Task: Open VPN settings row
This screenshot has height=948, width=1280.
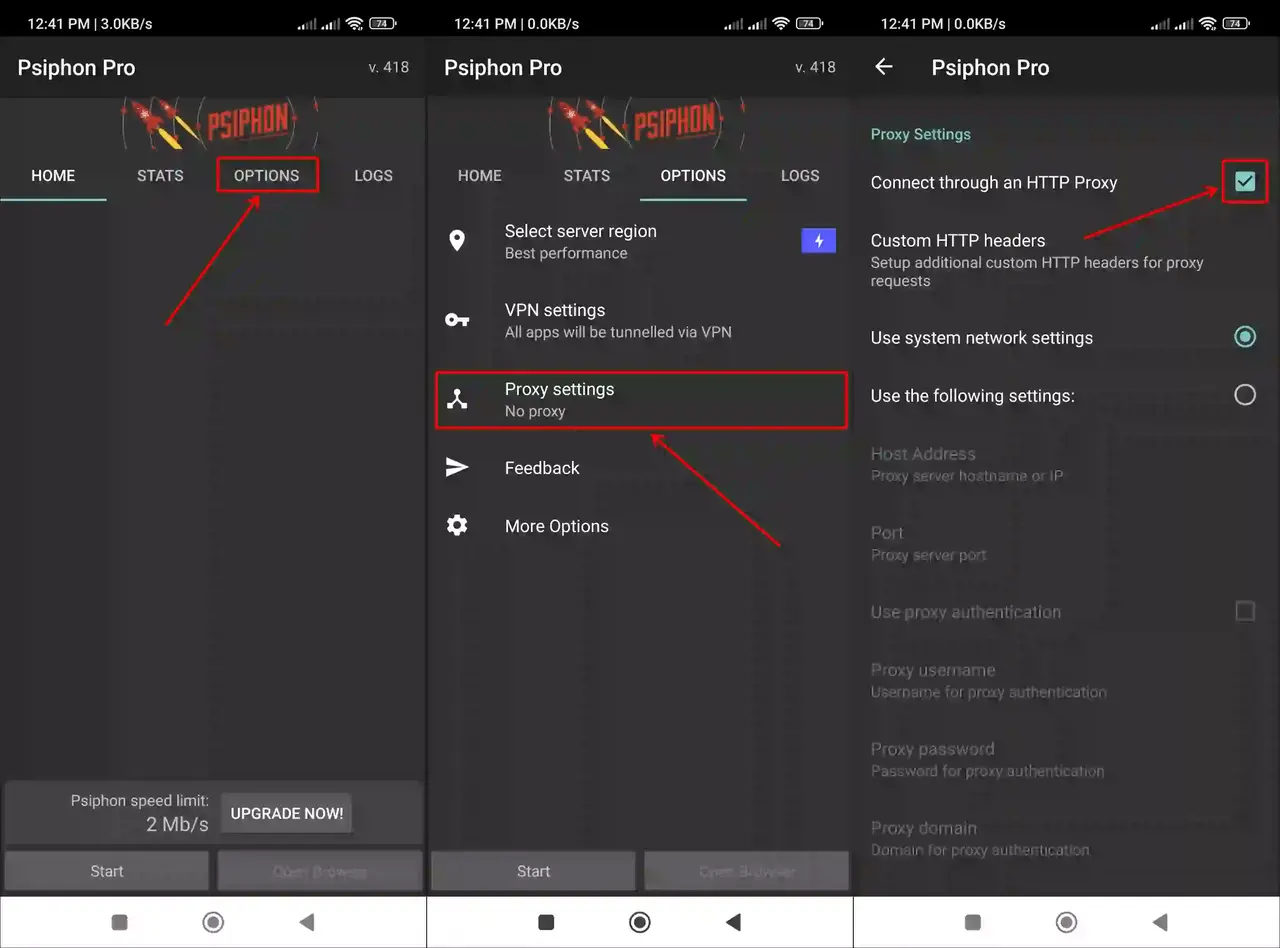Action: 640,320
